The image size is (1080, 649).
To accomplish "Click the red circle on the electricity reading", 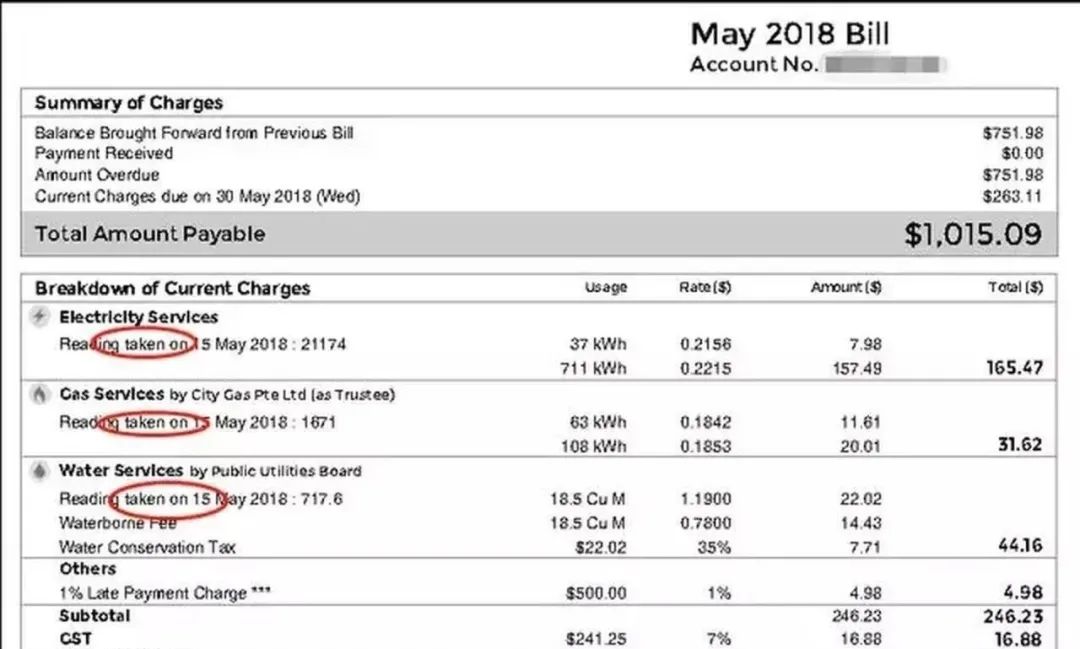I will pos(147,345).
